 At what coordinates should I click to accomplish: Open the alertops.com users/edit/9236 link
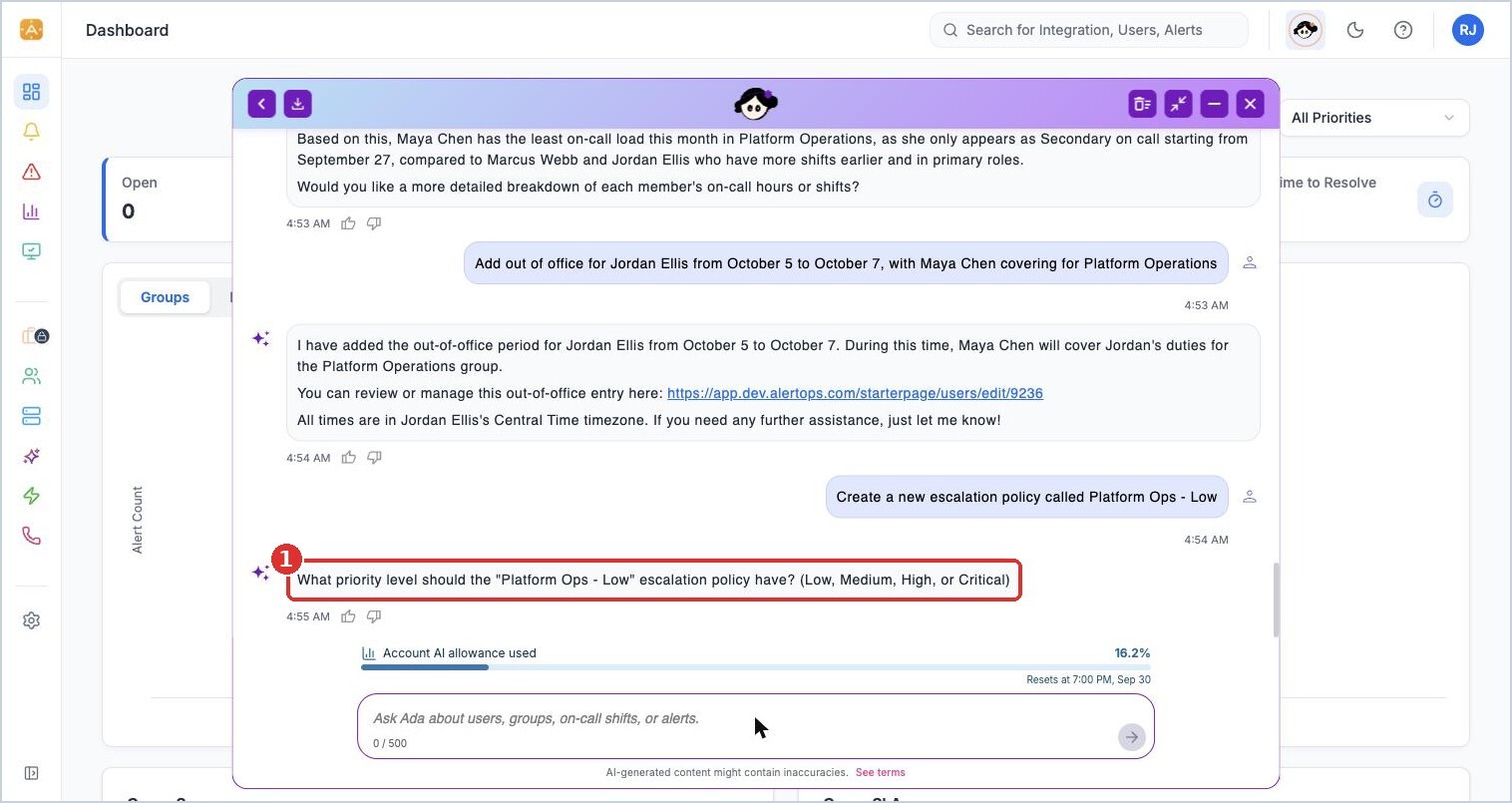855,393
